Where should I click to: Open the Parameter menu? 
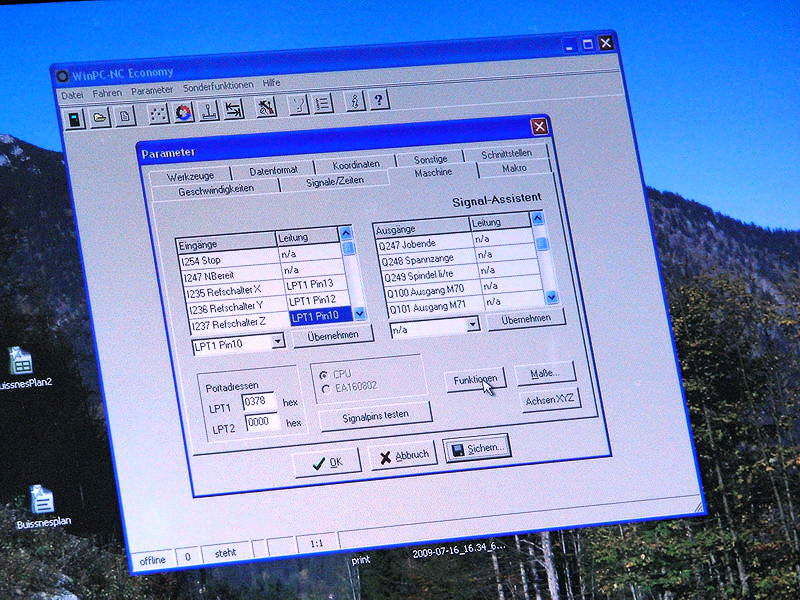(152, 90)
